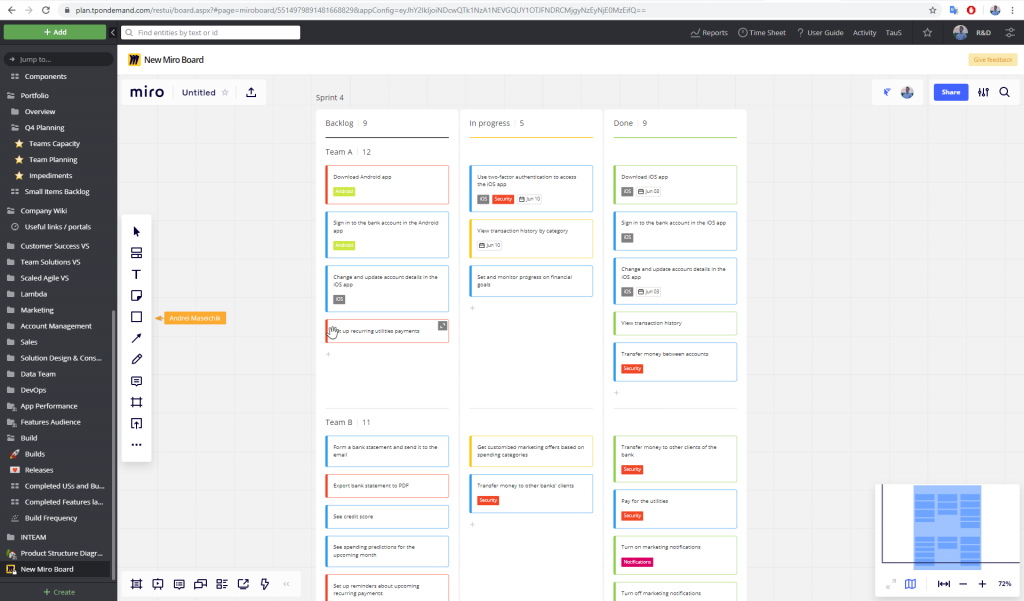Expand the more tools ellipsis menu
1024x601 pixels.
[136, 444]
